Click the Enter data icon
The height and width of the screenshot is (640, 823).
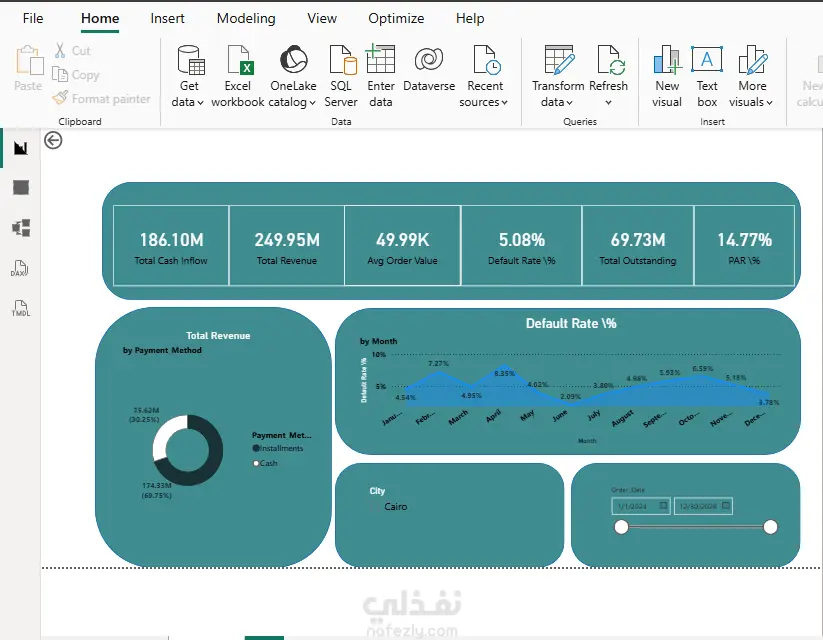click(x=381, y=59)
